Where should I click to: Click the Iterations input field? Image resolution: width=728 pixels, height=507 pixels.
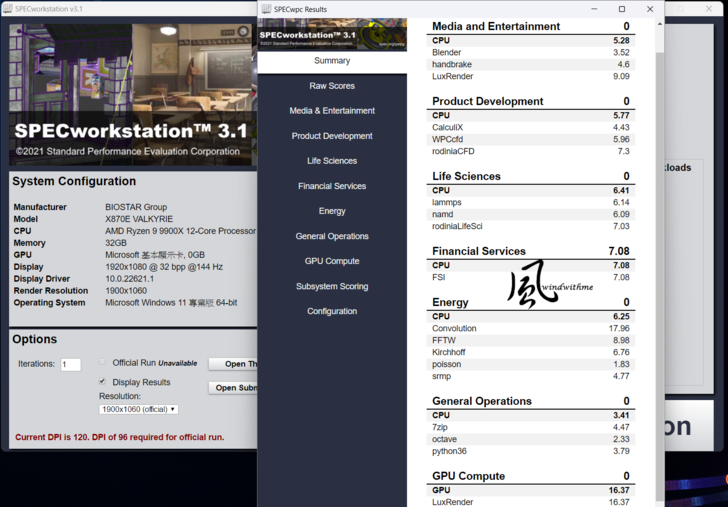[71, 364]
